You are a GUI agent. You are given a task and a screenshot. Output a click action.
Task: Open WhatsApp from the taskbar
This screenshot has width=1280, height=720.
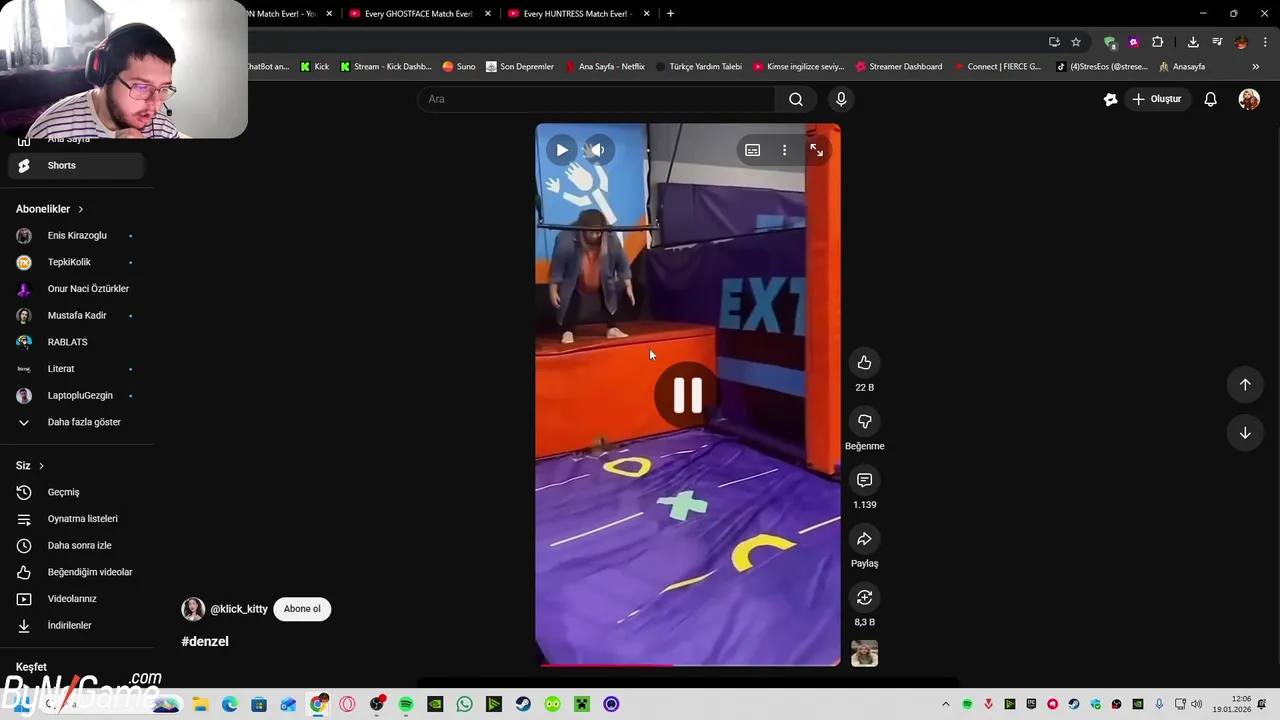click(x=464, y=704)
